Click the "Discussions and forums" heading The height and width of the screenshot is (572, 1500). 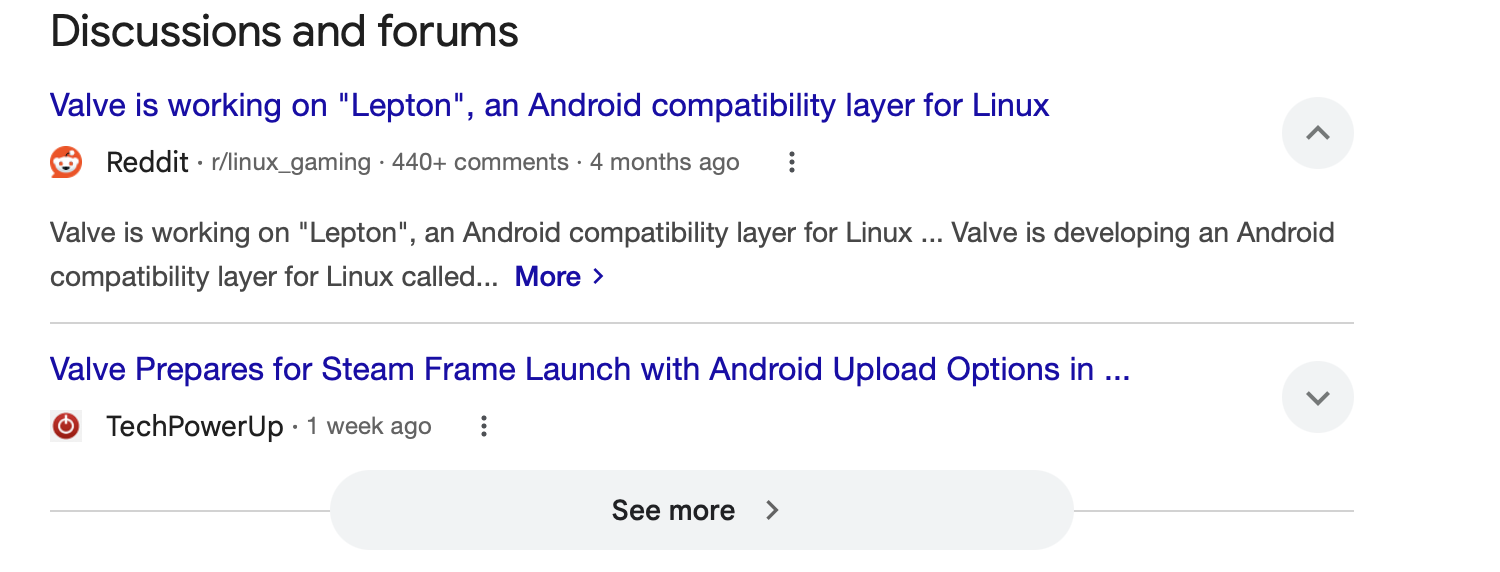284,31
